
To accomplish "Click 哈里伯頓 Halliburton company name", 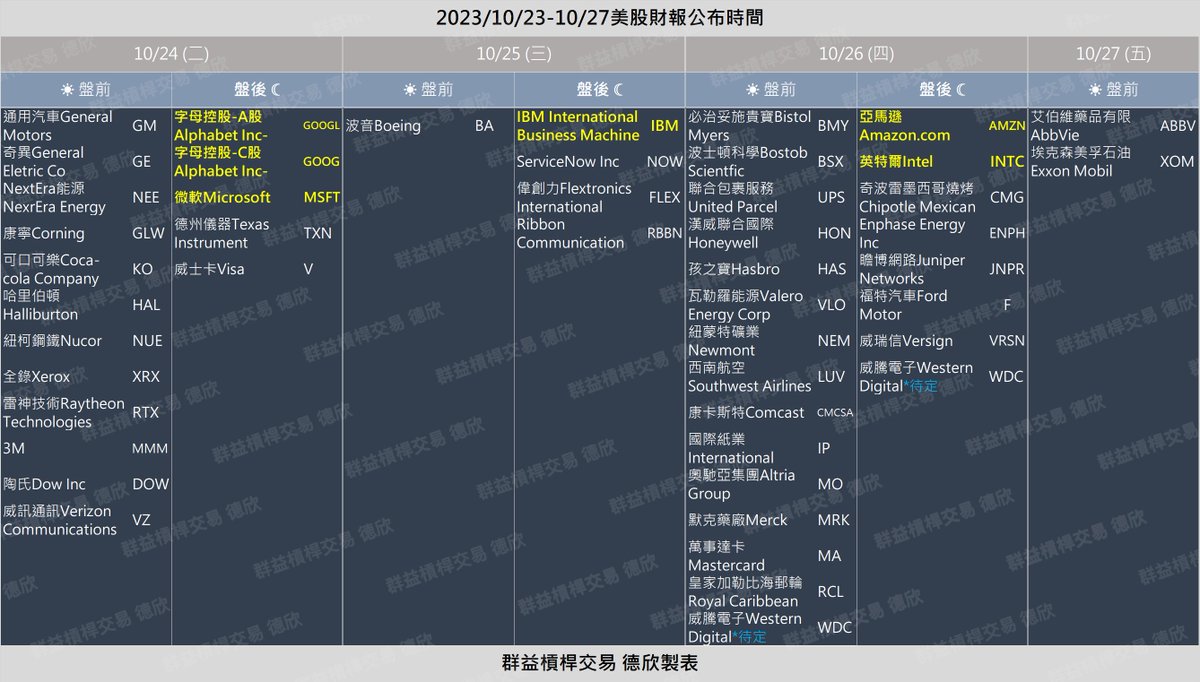I will coord(40,305).
